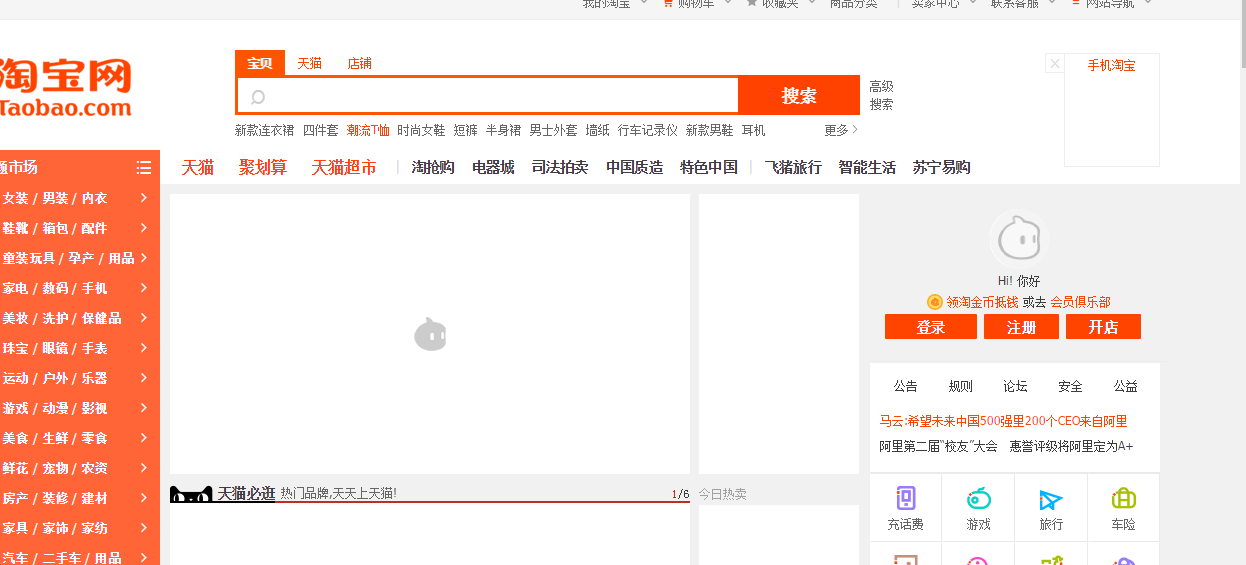
Task: Open the 智能生活 navigation link
Action: (867, 167)
